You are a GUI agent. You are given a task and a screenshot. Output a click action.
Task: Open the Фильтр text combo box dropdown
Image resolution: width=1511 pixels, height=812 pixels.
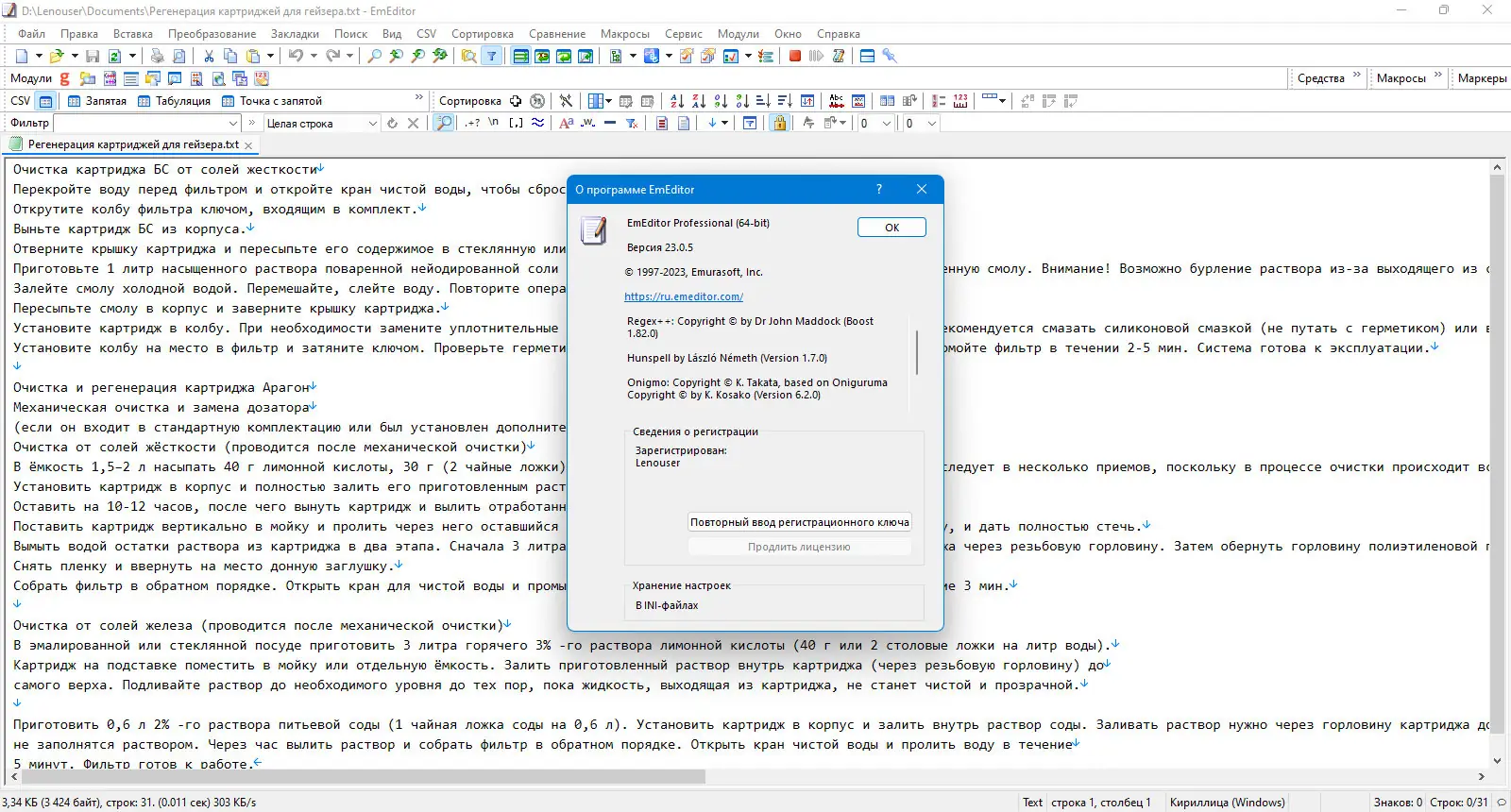233,124
